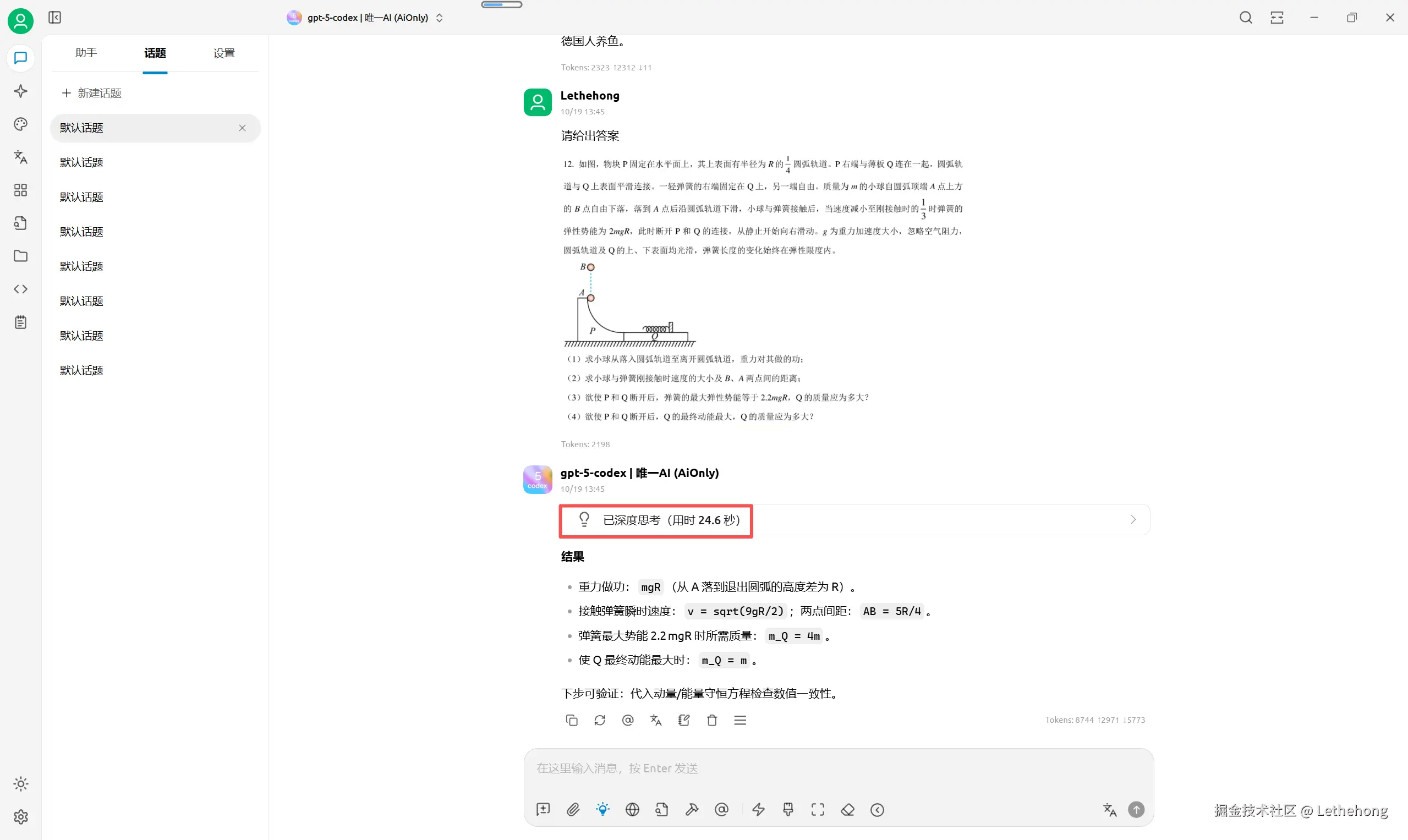Open the translate page in sidebar
Viewport: 1408px width, 840px height.
20,157
